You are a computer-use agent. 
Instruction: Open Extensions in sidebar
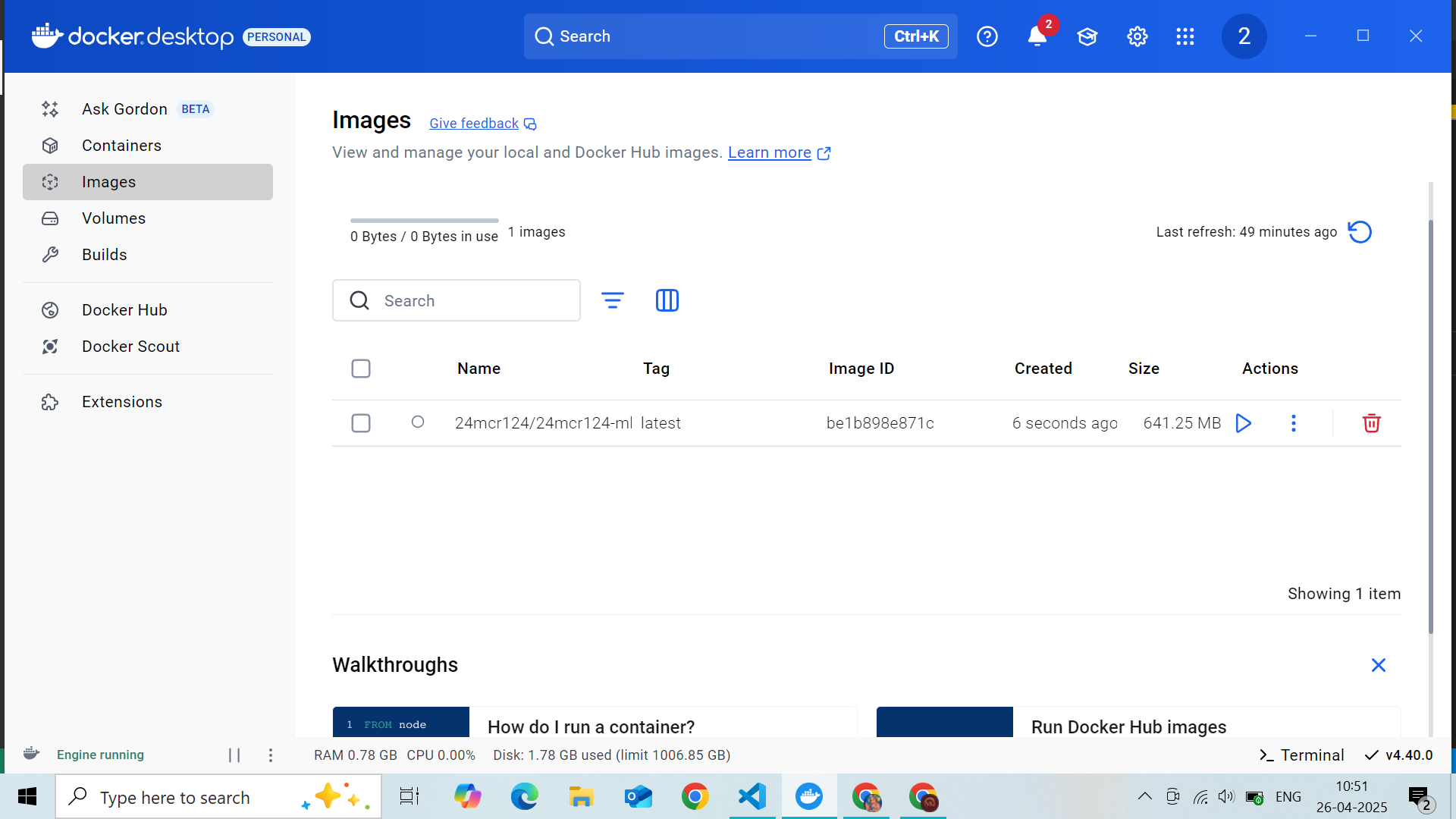148,402
